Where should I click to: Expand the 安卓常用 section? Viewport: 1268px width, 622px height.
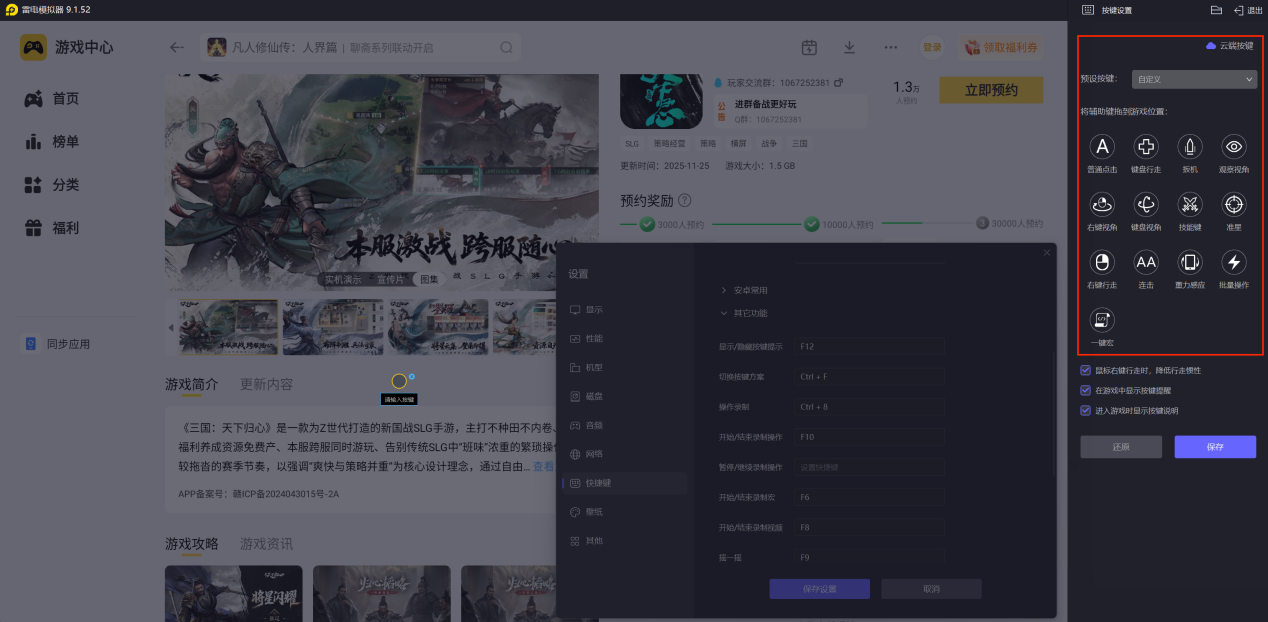click(x=744, y=290)
